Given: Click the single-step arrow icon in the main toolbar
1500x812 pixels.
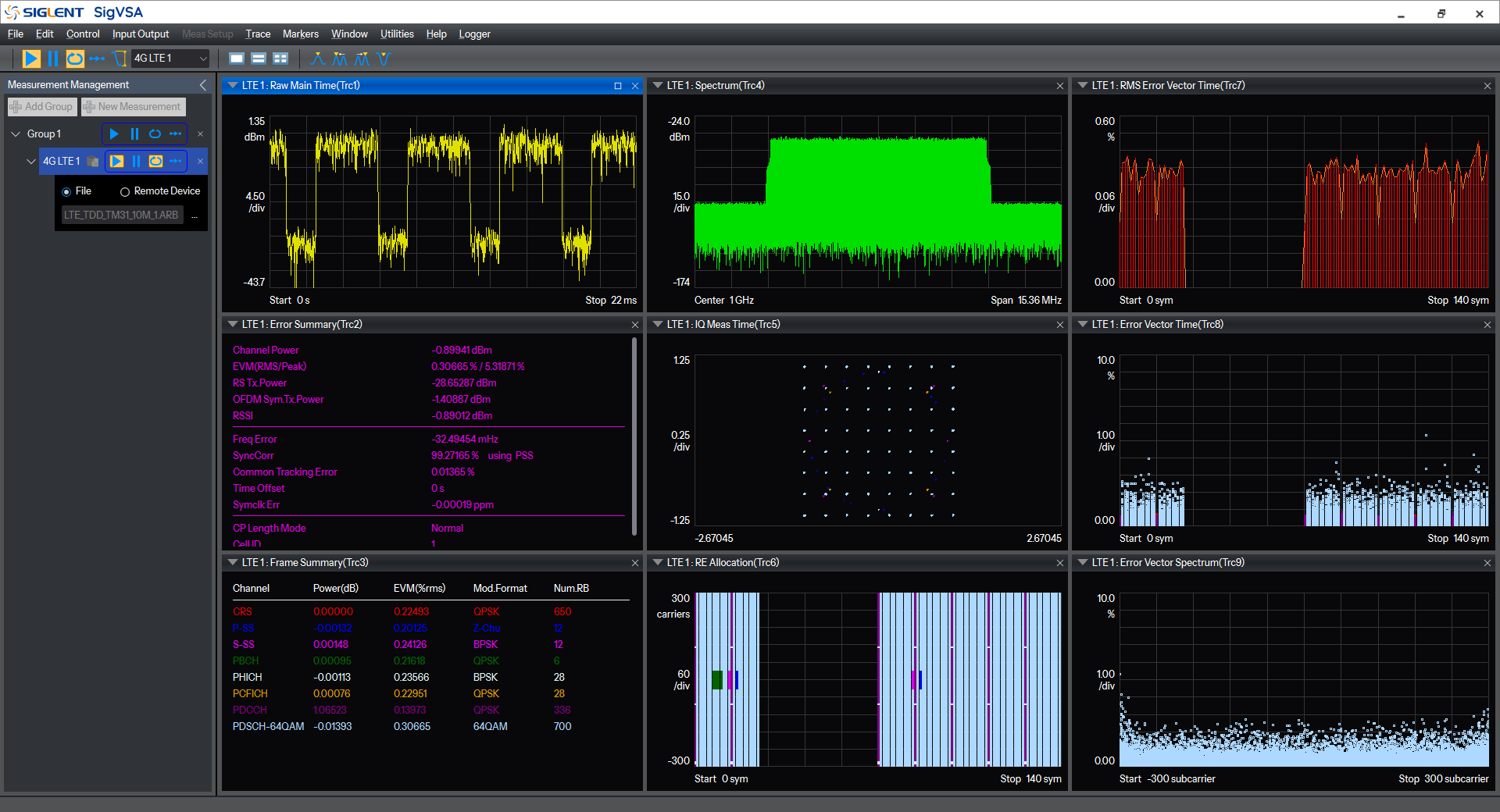Looking at the screenshot, I should 97,59.
